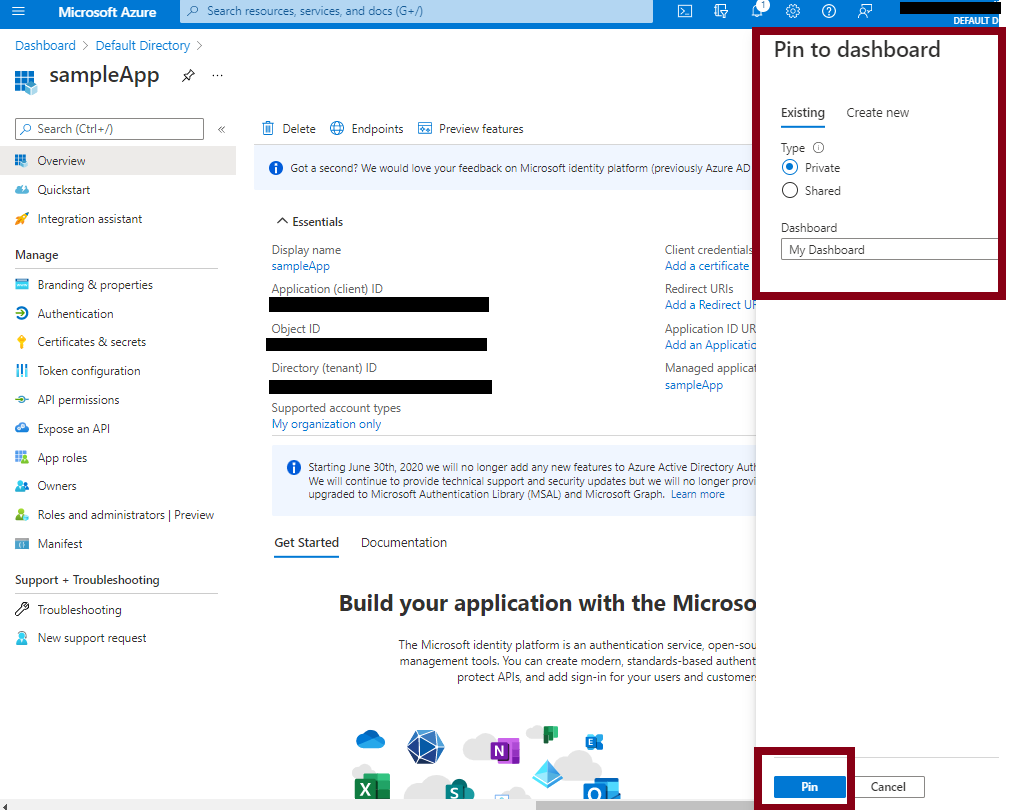Image resolution: width=1013 pixels, height=810 pixels.
Task: Open Directory and subscription filter icon
Action: click(721, 11)
